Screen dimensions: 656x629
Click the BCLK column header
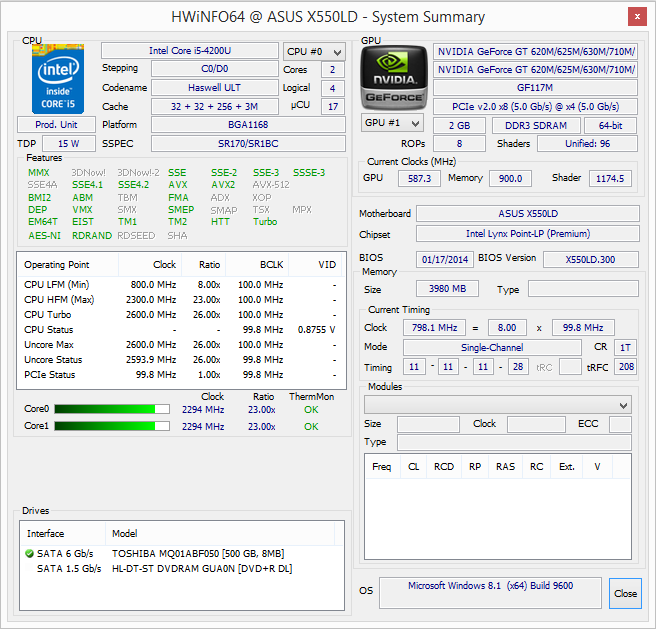(x=257, y=264)
